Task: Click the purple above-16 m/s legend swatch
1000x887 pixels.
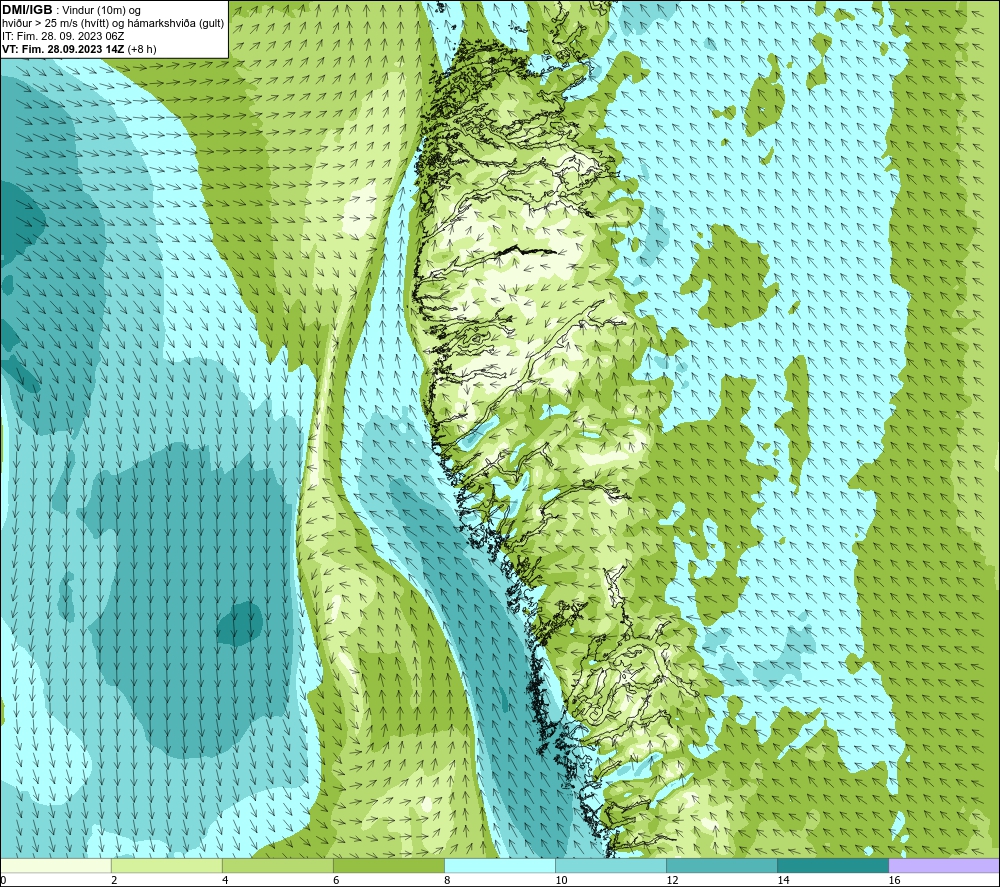Action: tap(944, 865)
